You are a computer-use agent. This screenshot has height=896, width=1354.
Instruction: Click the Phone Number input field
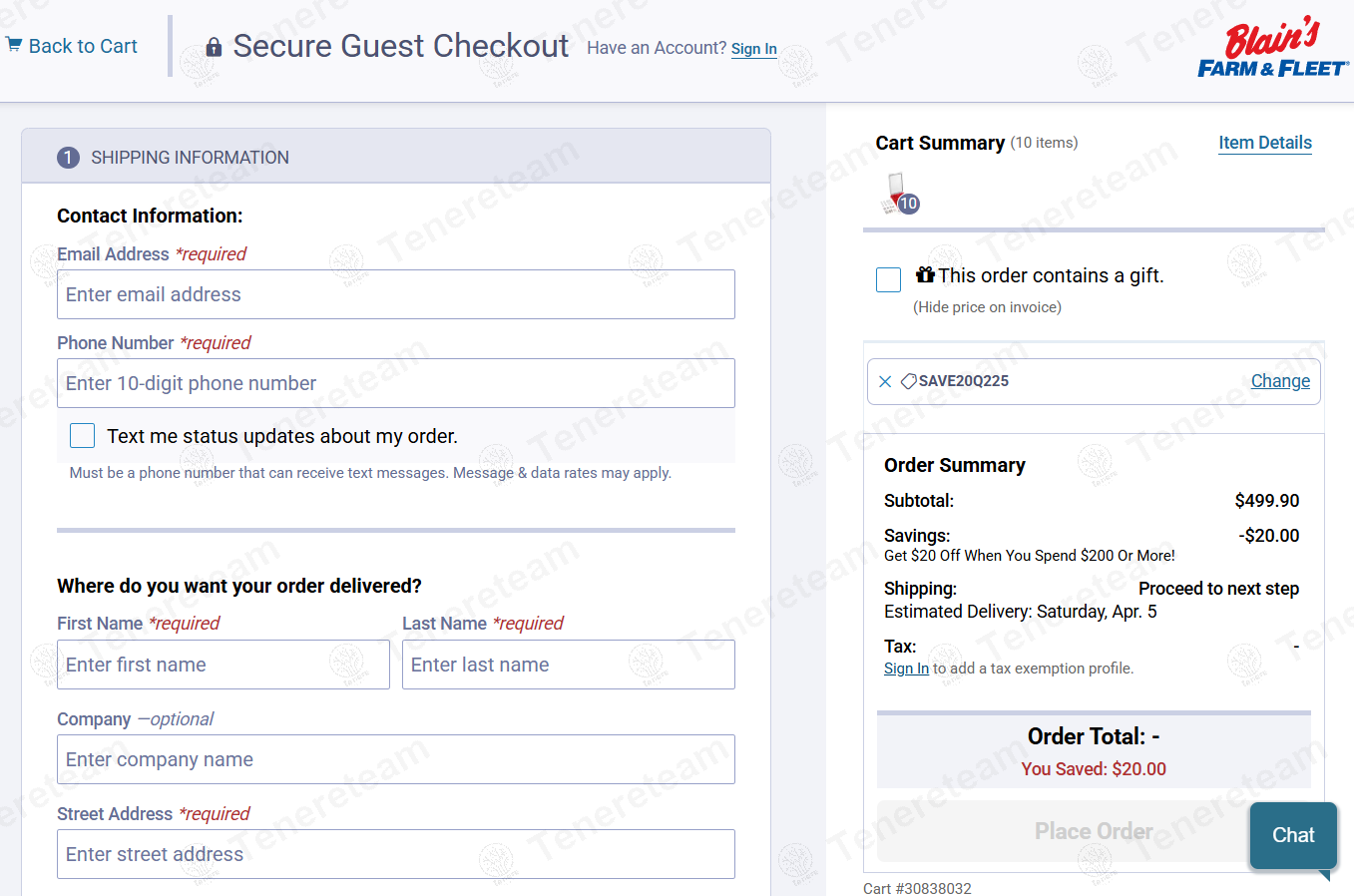(396, 383)
